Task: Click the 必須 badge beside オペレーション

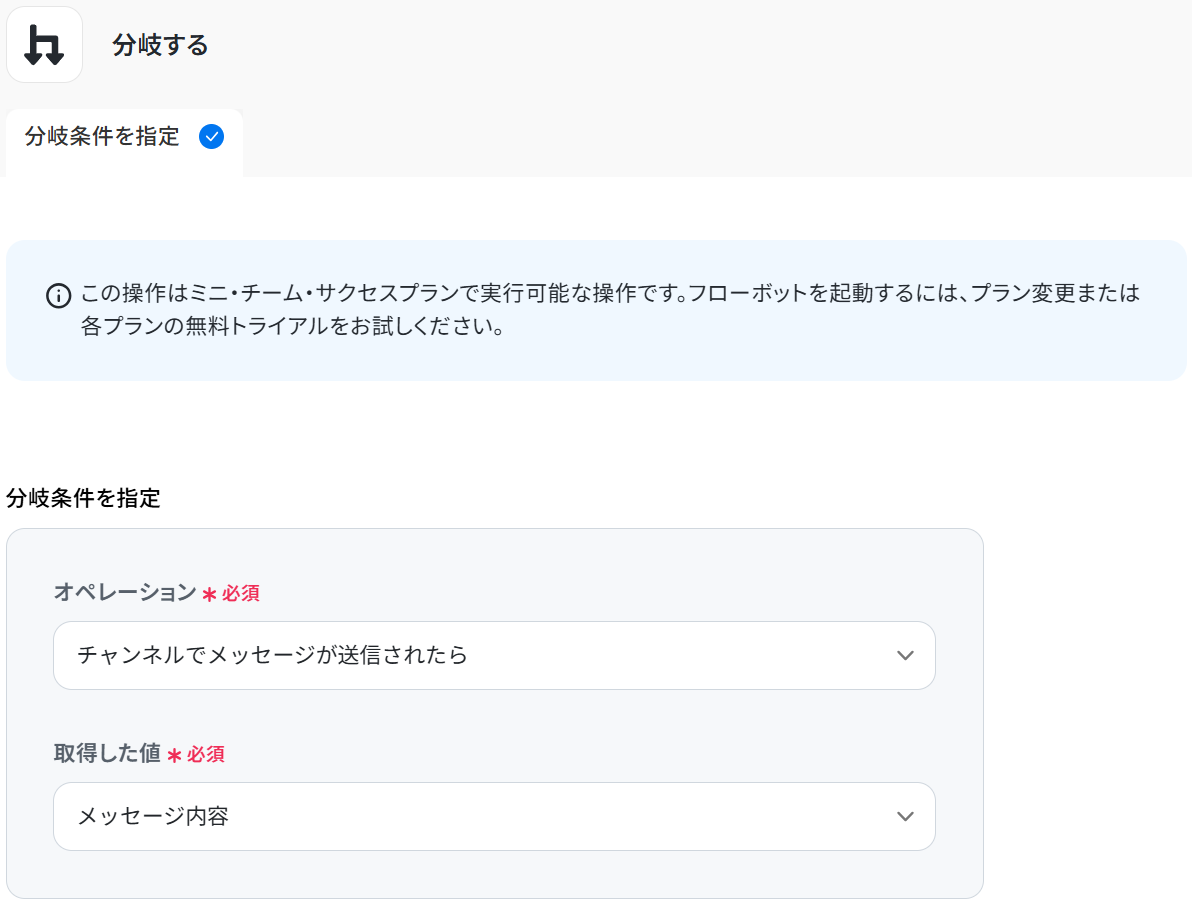Action: point(241,594)
